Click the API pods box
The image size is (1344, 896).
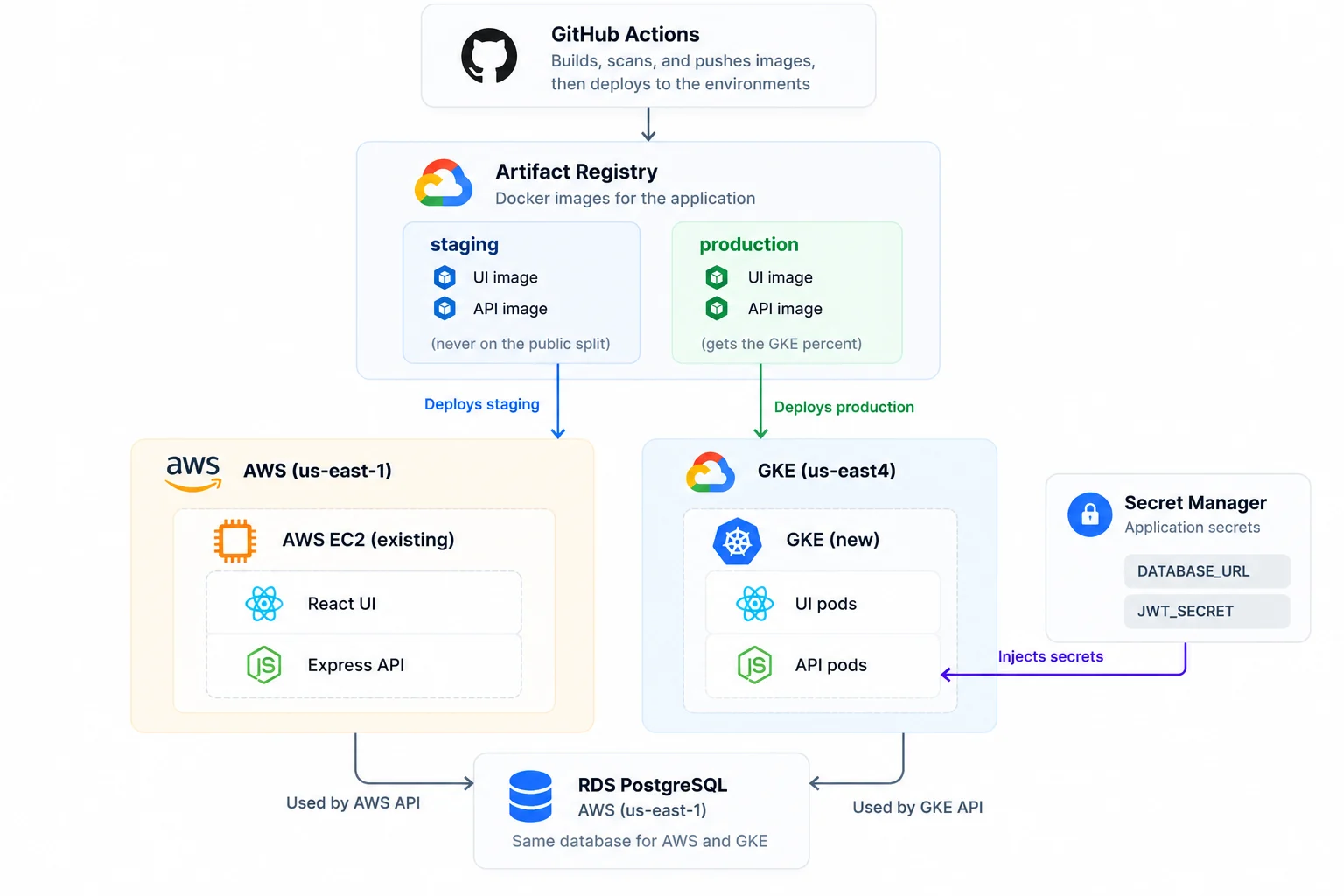tap(822, 666)
